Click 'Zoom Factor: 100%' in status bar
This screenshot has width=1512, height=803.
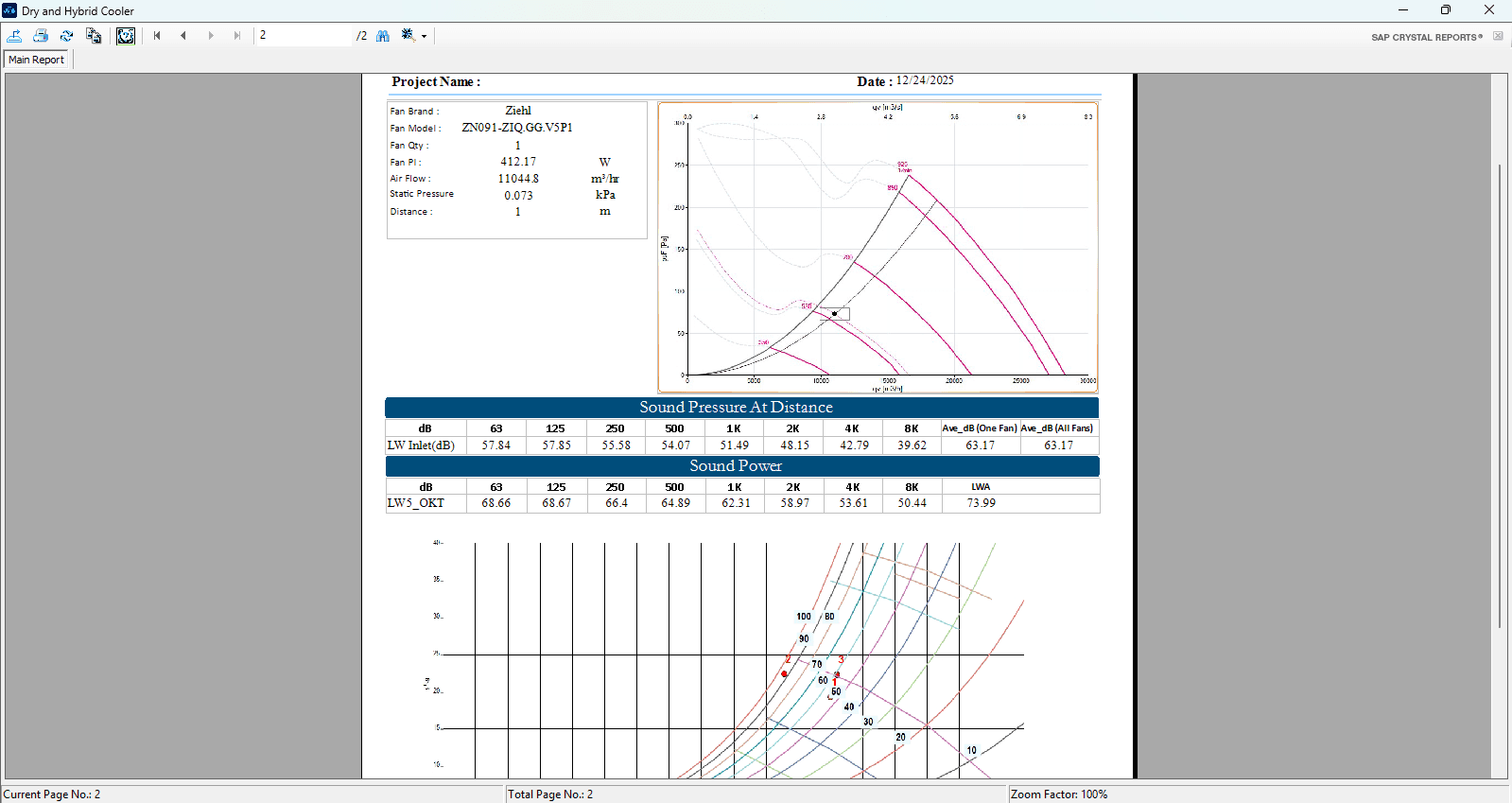[x=1059, y=794]
